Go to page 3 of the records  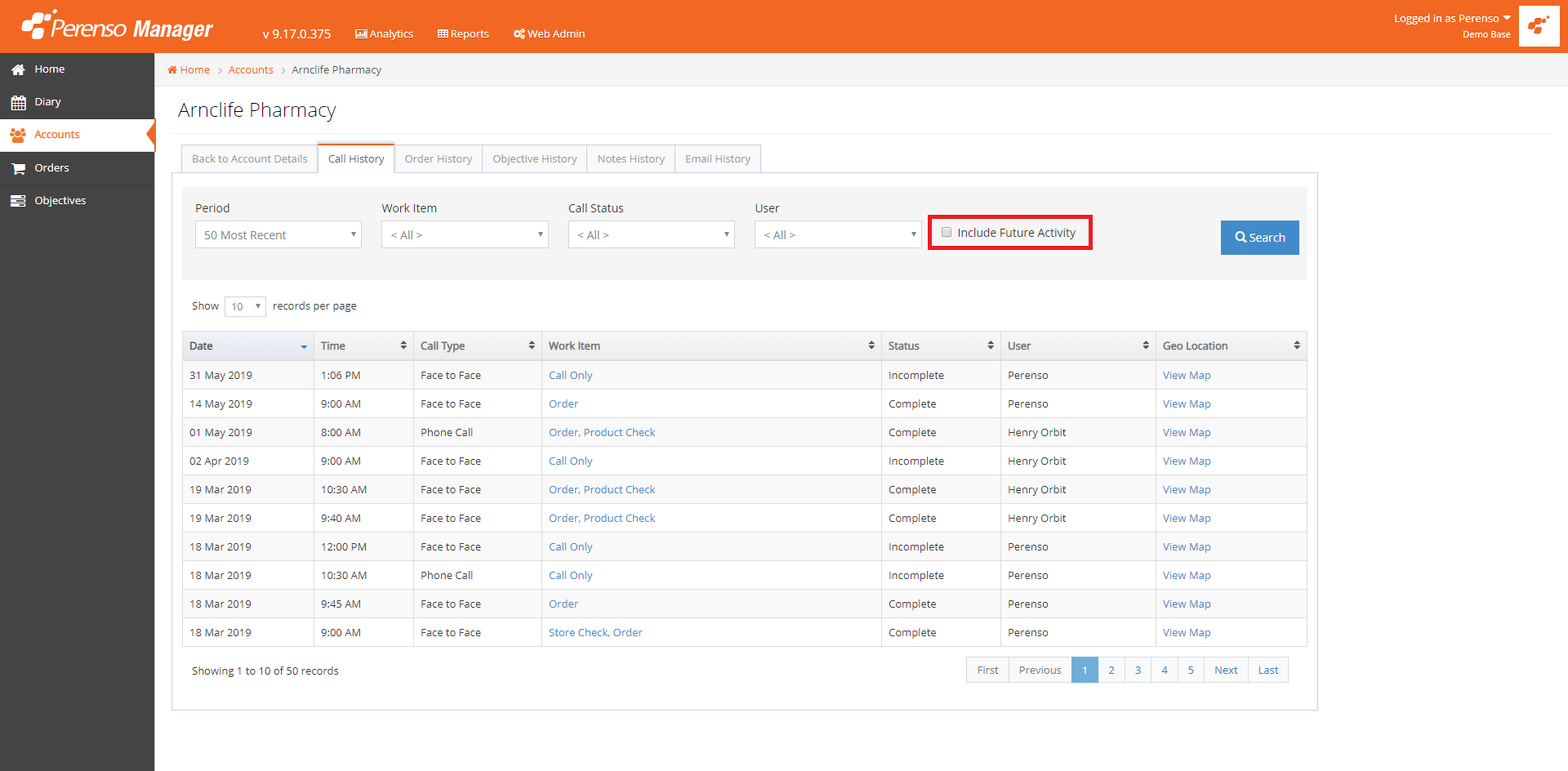point(1138,670)
